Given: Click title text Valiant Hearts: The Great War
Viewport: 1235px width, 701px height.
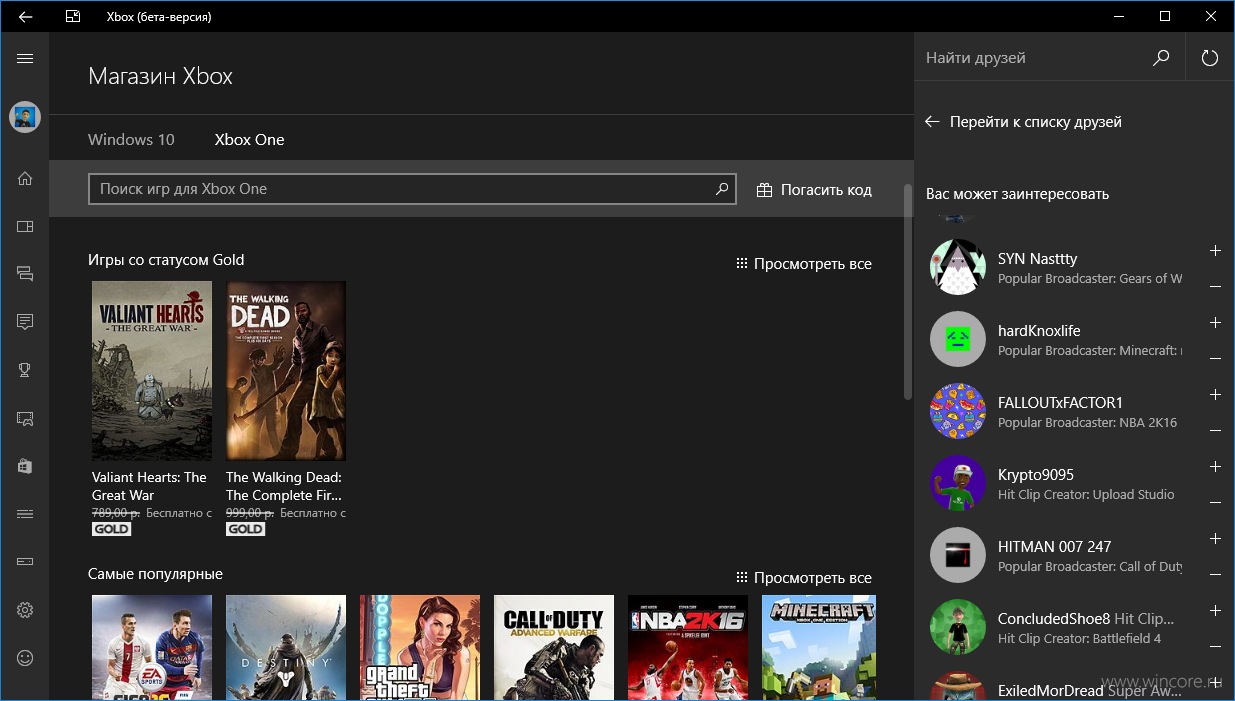Looking at the screenshot, I should (149, 486).
